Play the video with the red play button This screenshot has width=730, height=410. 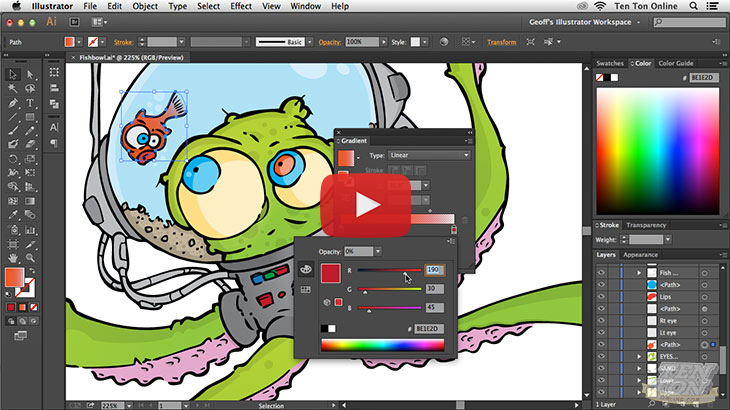pos(365,205)
